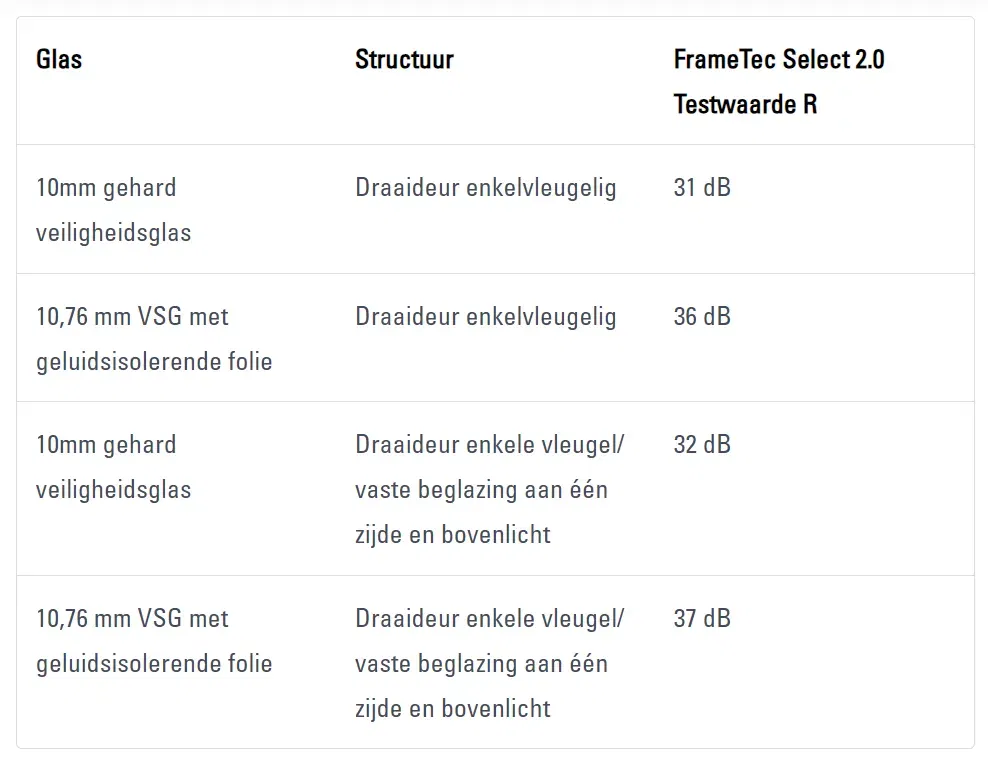Click the 32 dB test value
Screen dimensions: 988x763
click(702, 445)
